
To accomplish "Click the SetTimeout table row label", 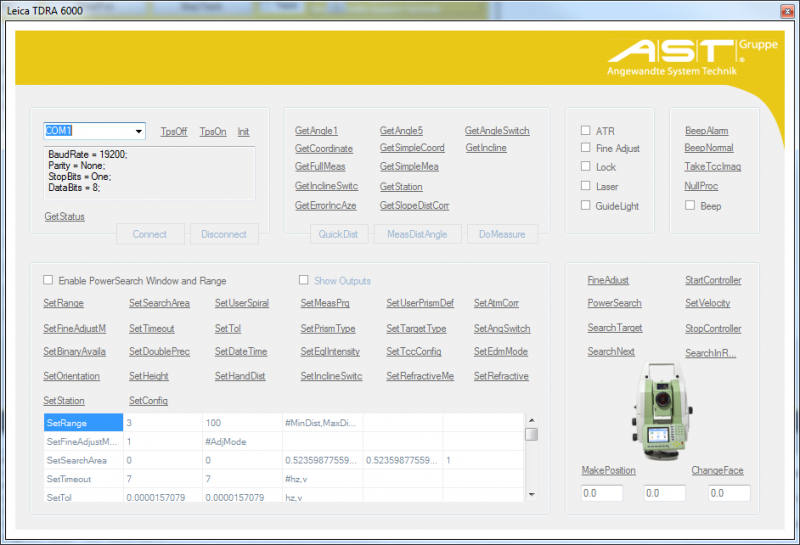I will [x=69, y=479].
